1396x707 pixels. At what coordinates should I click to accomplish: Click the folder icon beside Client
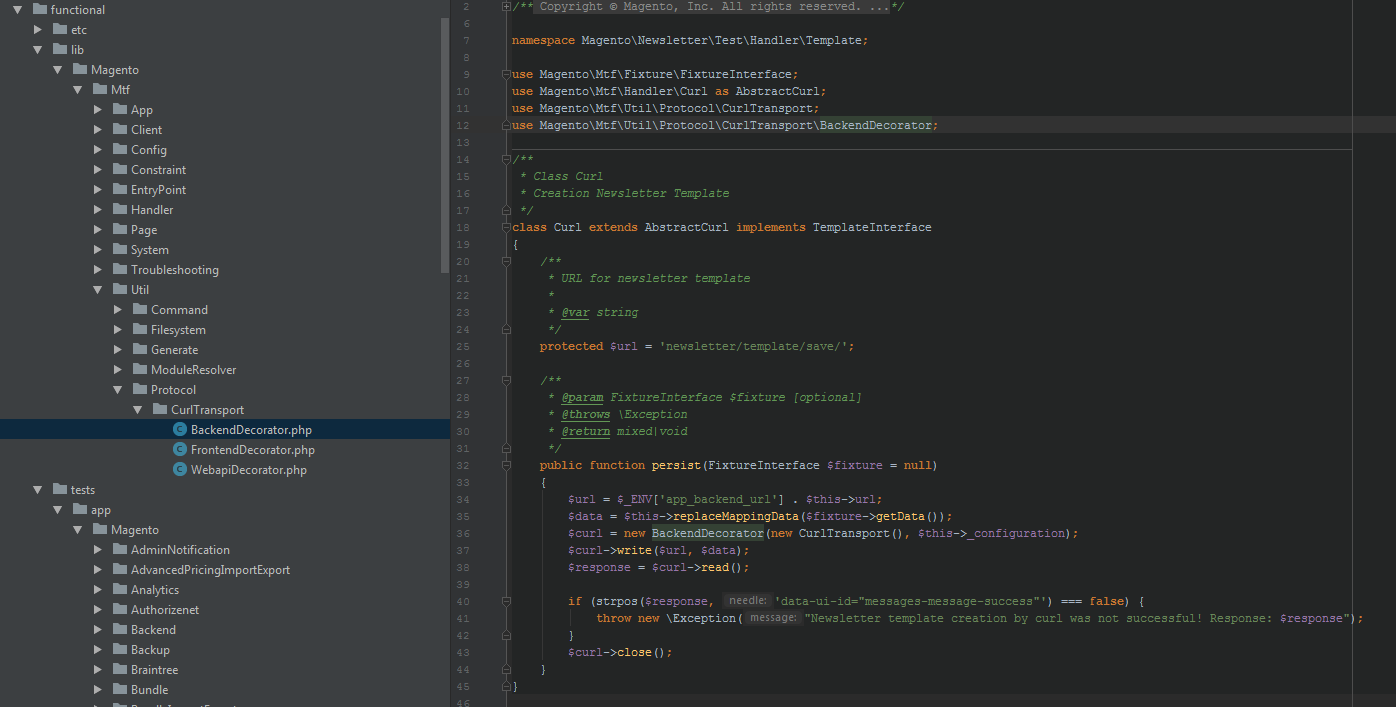(x=119, y=130)
